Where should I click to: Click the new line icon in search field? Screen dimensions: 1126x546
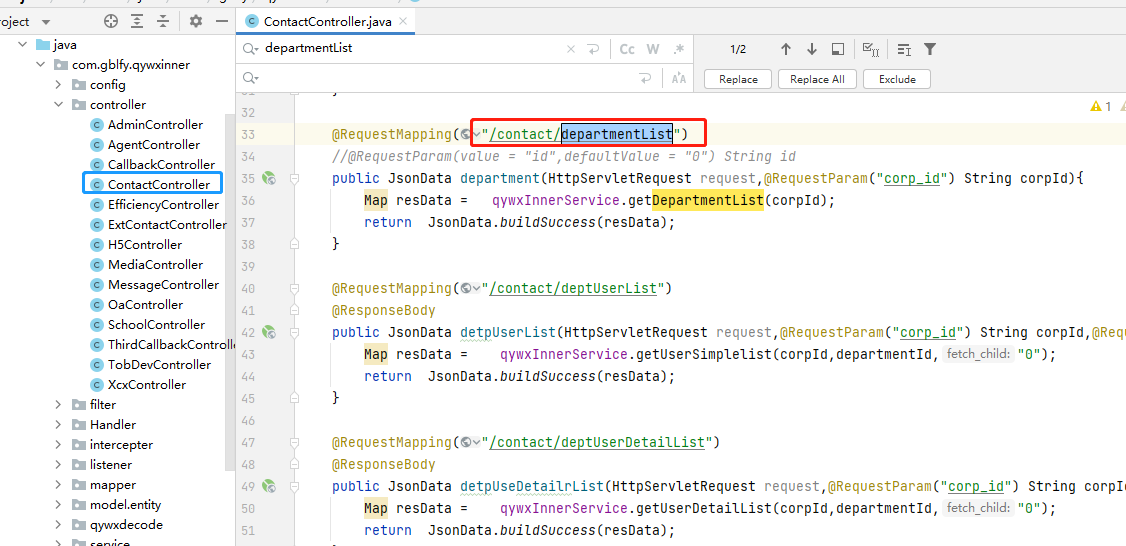click(x=593, y=50)
